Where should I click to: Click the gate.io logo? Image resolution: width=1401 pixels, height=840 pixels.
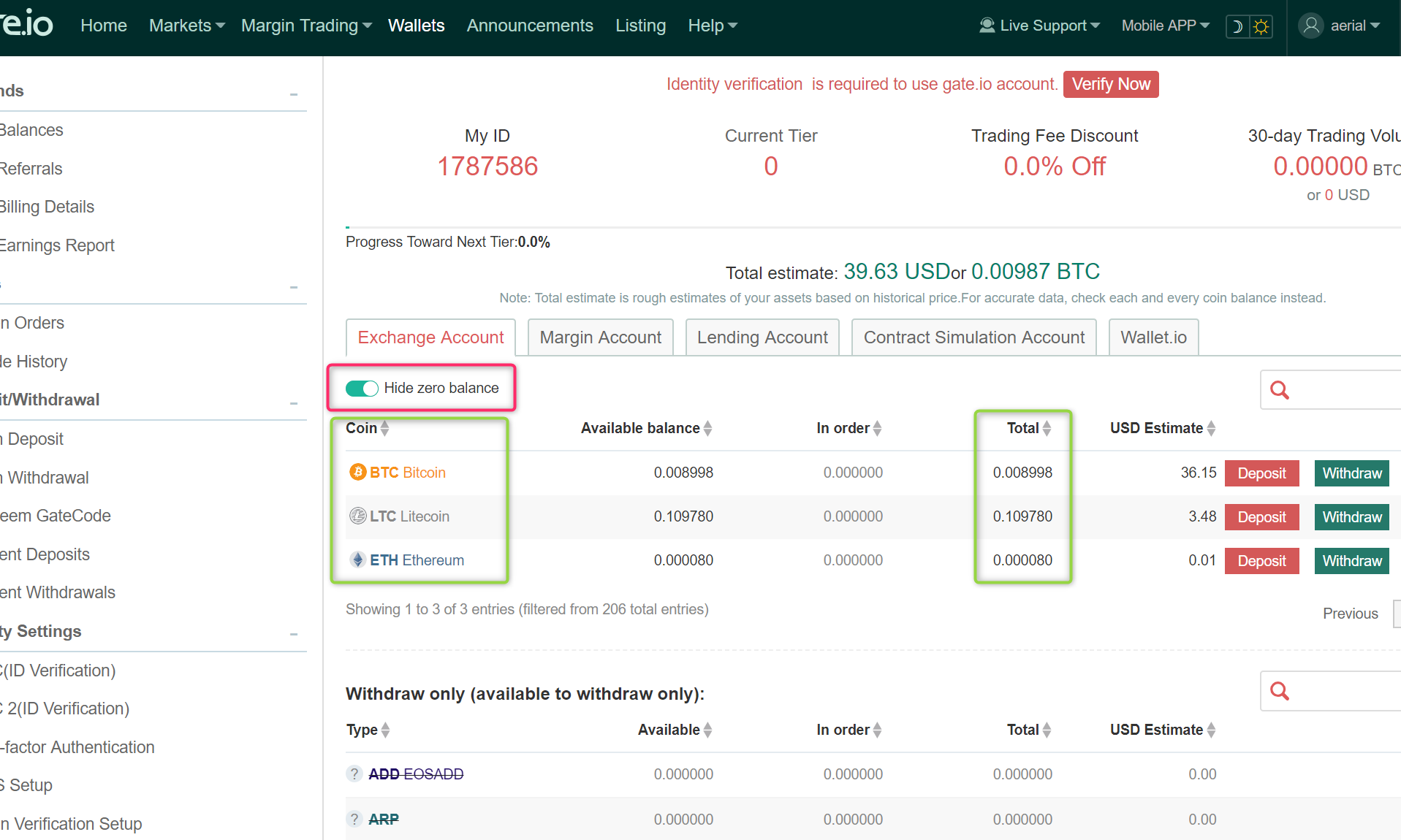tap(27, 23)
